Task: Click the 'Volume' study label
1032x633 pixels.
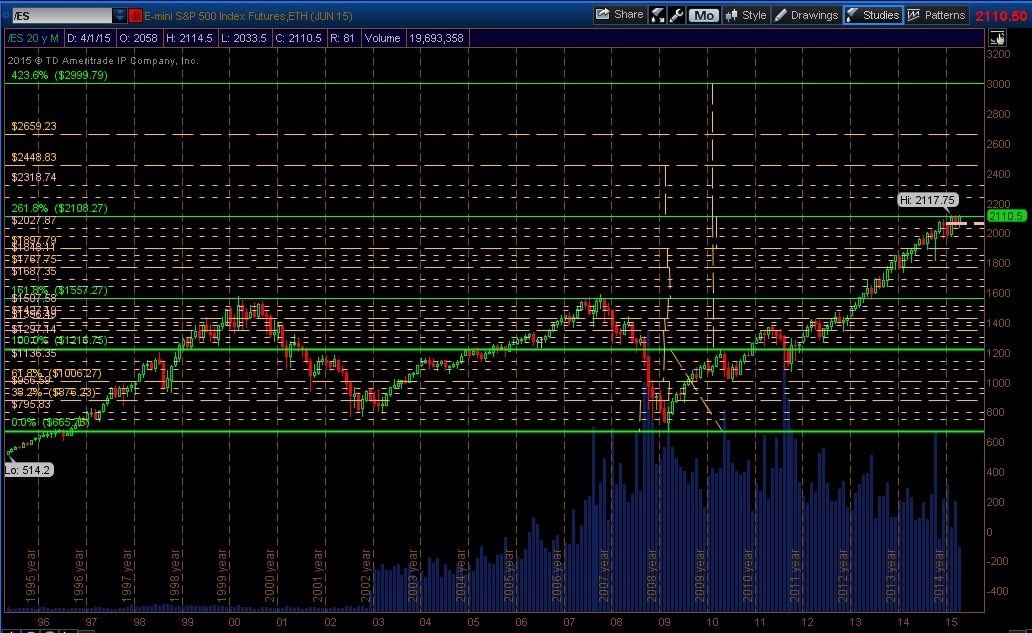Action: click(x=382, y=38)
